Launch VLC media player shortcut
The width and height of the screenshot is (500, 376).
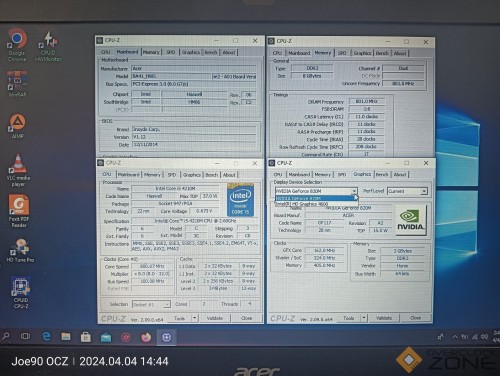pos(18,170)
